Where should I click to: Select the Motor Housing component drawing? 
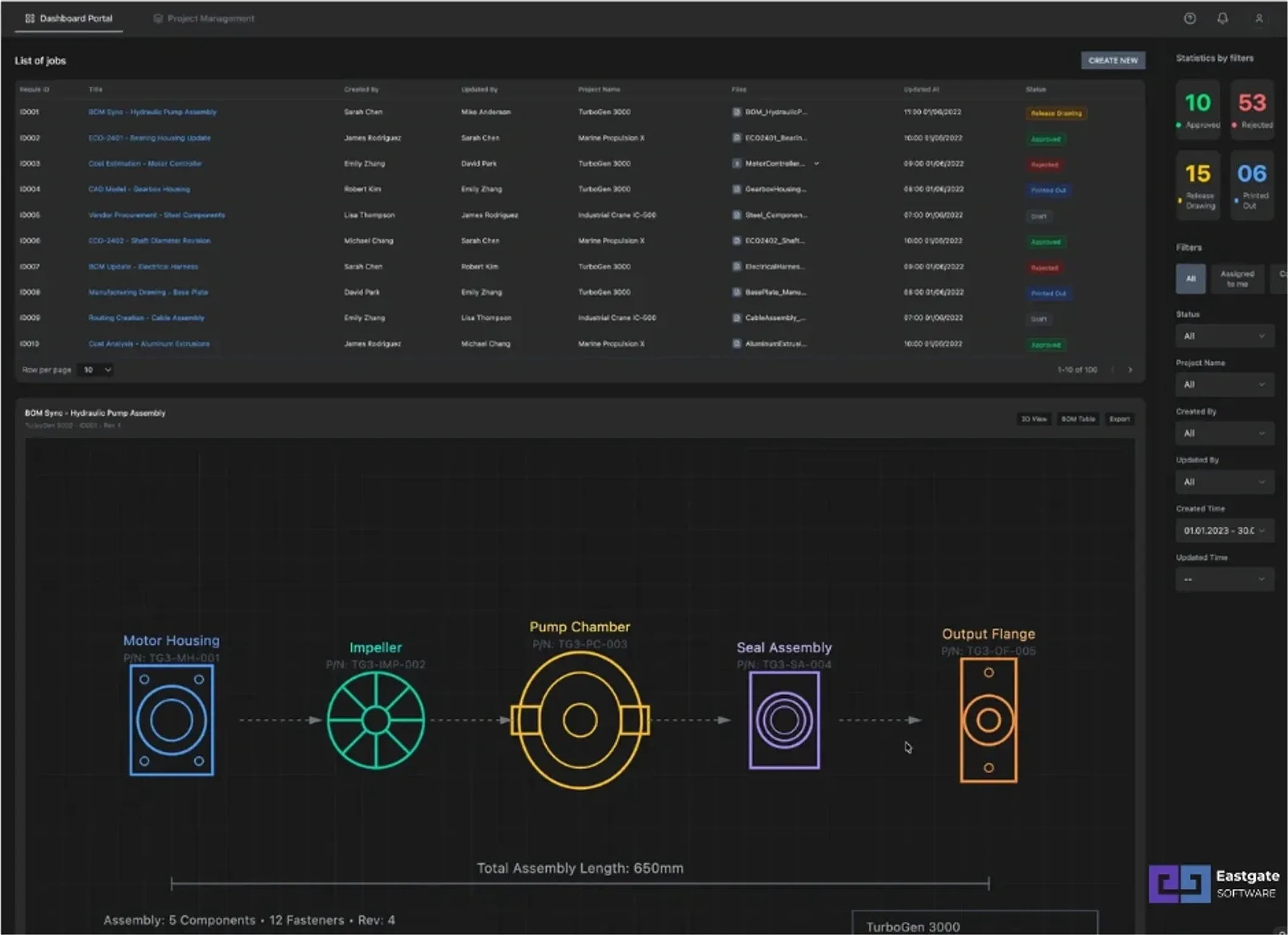pos(171,720)
